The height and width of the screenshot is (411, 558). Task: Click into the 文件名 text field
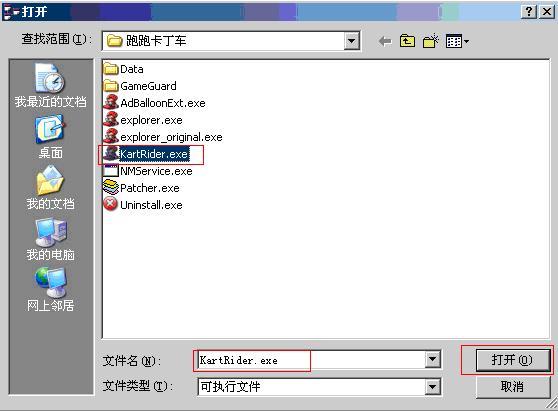click(x=311, y=360)
